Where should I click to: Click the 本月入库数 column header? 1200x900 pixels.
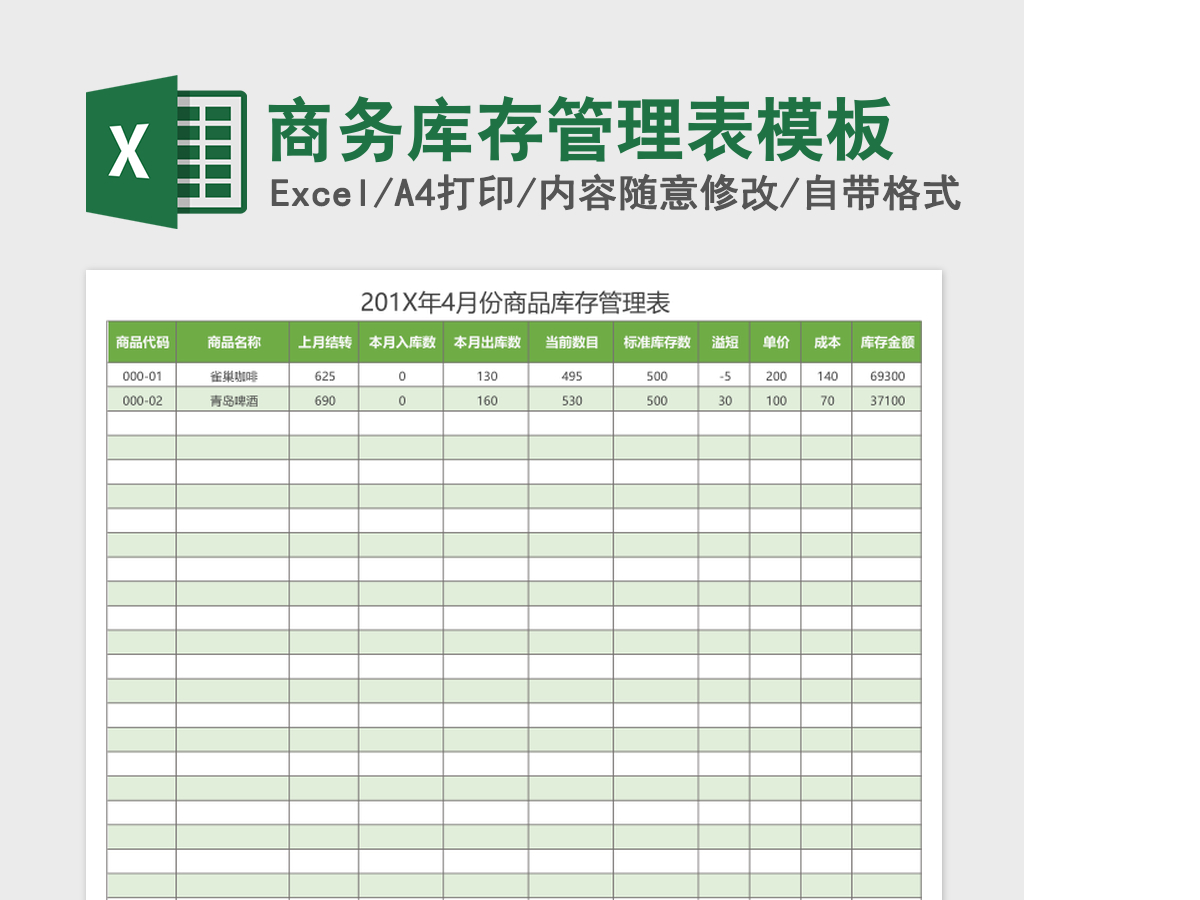point(402,342)
